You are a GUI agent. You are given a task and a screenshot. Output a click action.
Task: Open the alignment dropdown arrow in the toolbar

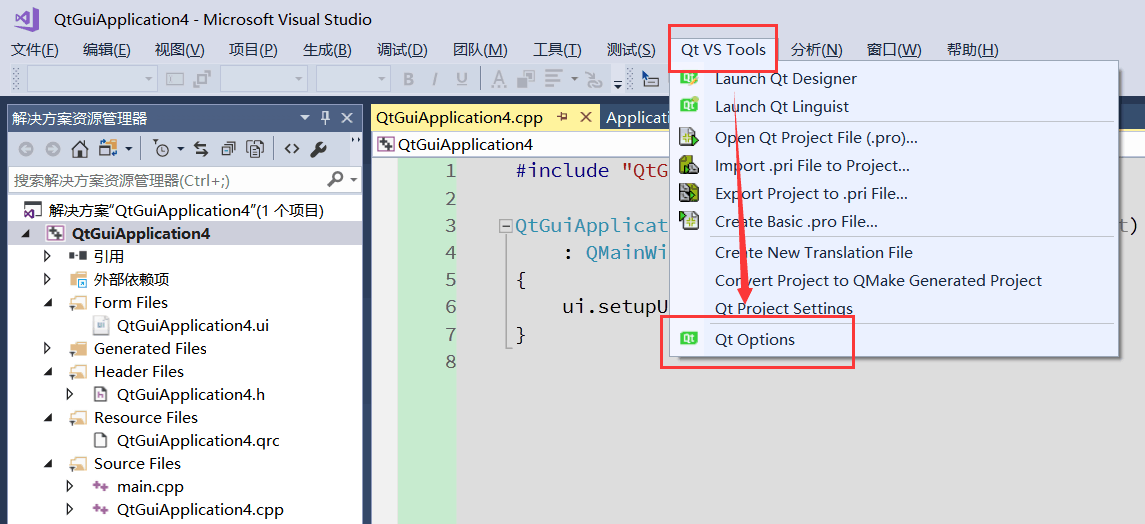[x=575, y=79]
